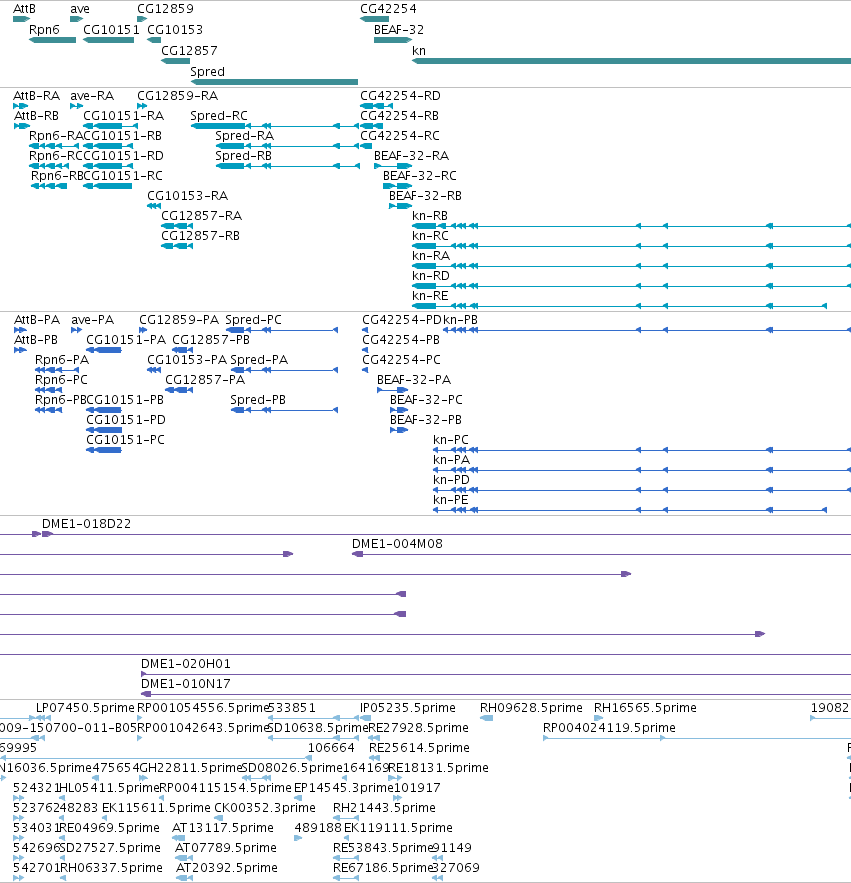Open transcript CG12857-RB

pyautogui.click(x=177, y=246)
